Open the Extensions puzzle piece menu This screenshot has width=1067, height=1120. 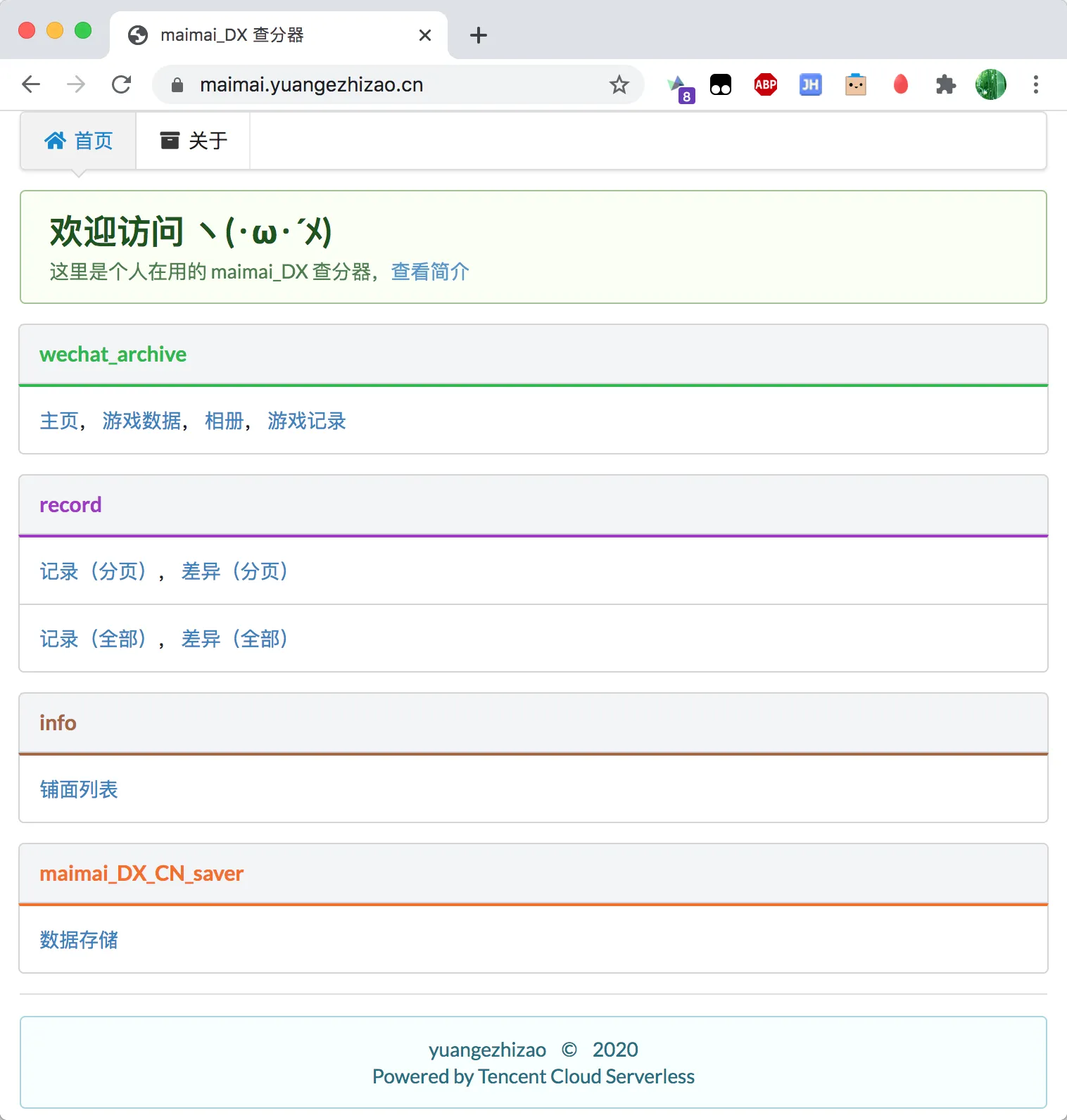coord(945,85)
